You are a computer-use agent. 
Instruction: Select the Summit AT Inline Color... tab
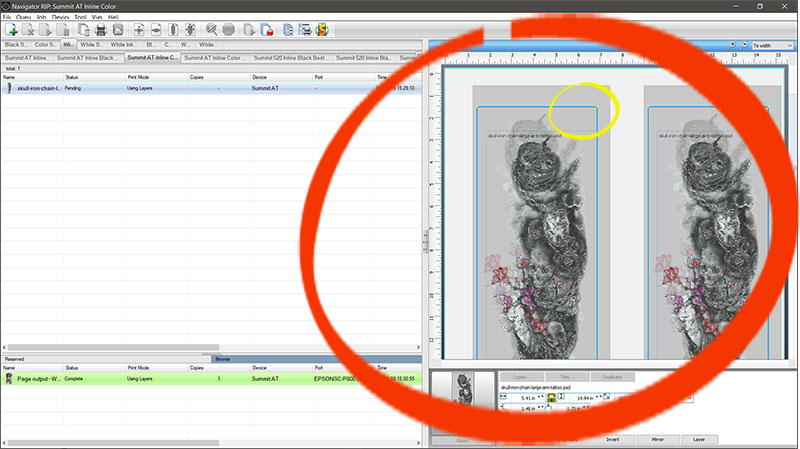[x=214, y=58]
